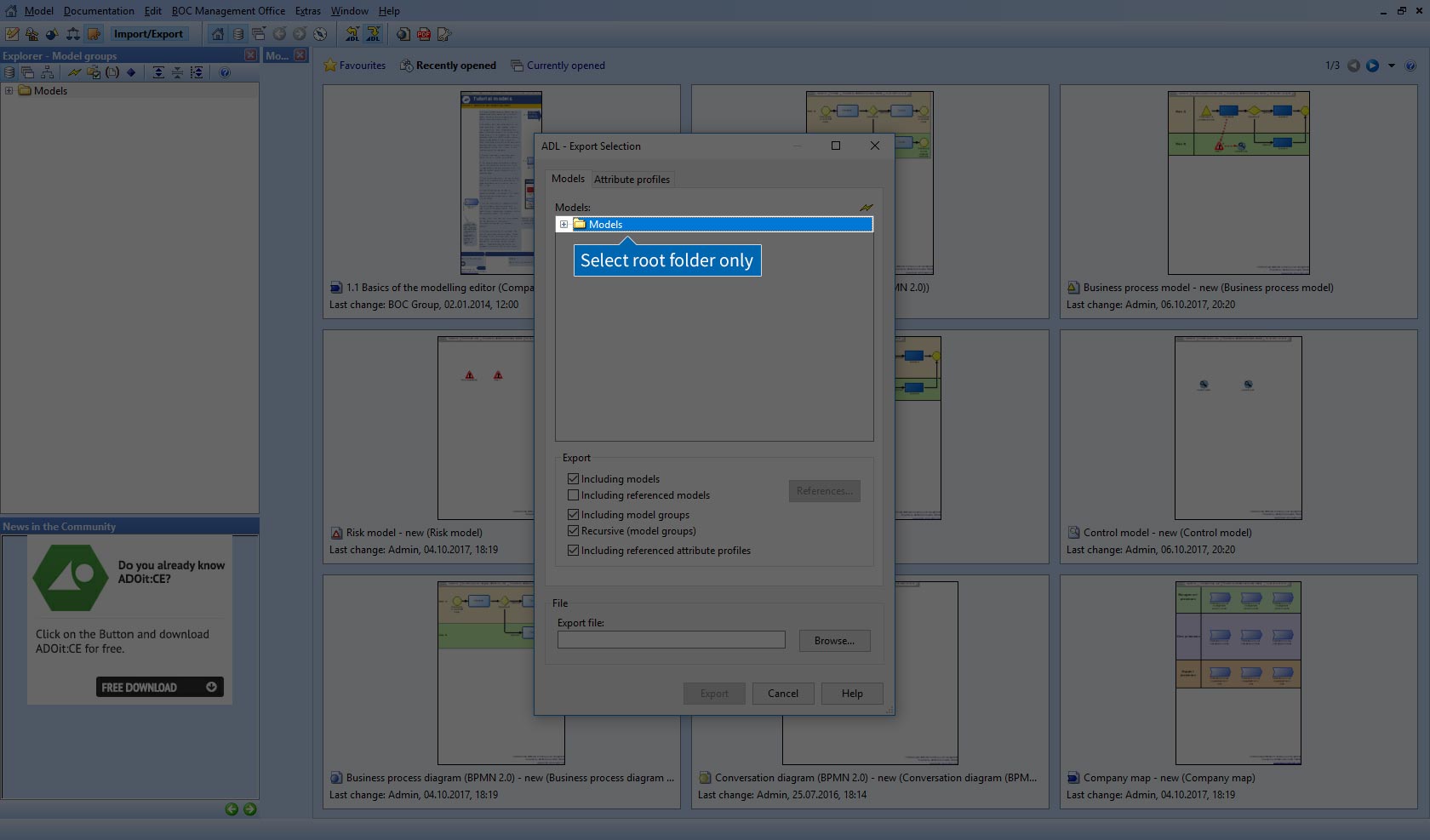Expand Models node in Explorer panel
Image resolution: width=1430 pixels, height=840 pixels.
coord(9,91)
